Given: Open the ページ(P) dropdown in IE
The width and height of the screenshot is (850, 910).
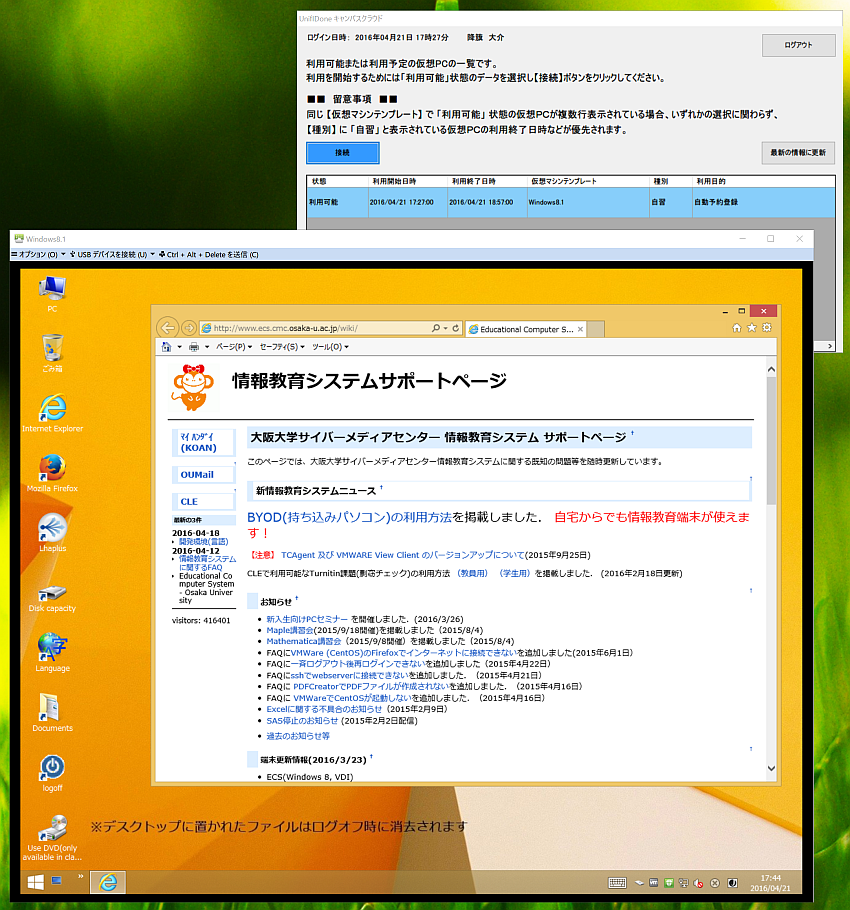Looking at the screenshot, I should tap(231, 347).
